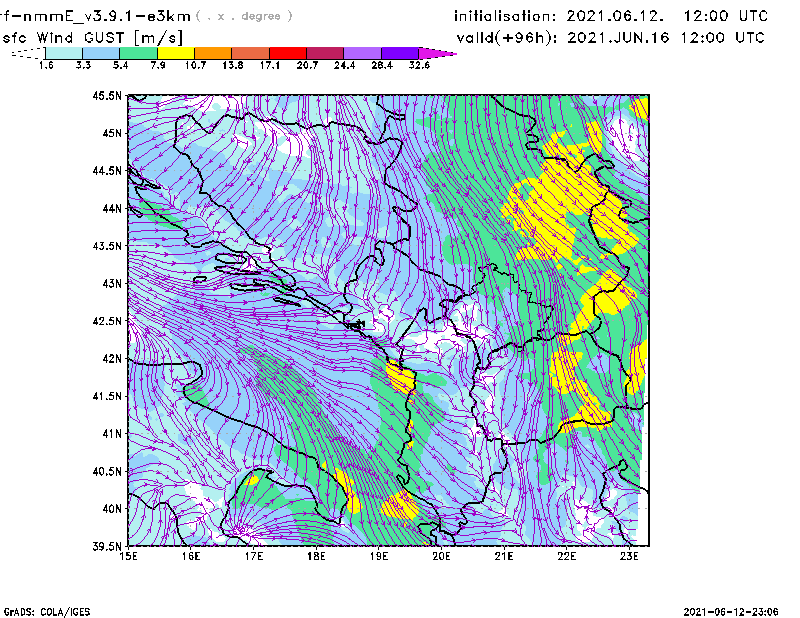The width and height of the screenshot is (800, 618).
Task: Click the legend value 1.6
Action: click(46, 65)
